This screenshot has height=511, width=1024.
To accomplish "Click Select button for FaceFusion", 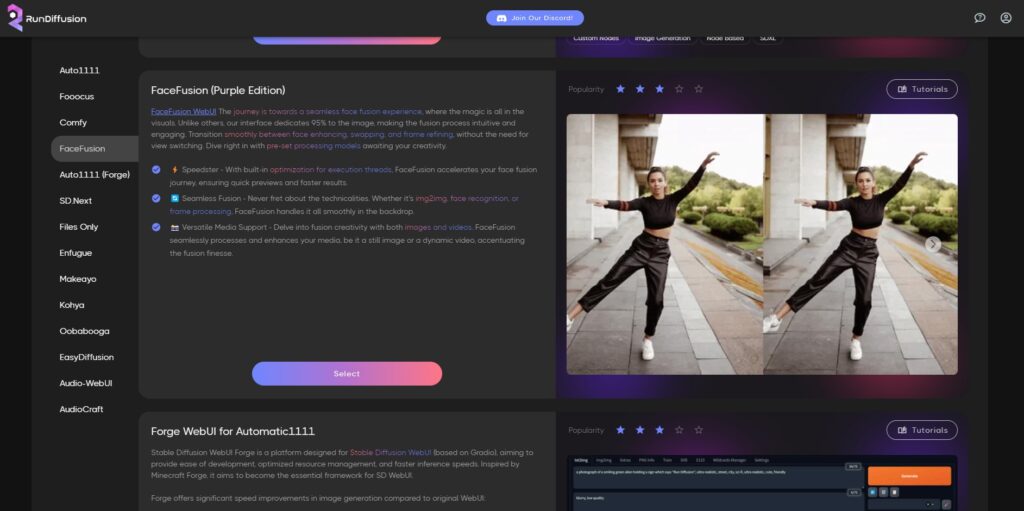I will pos(347,374).
